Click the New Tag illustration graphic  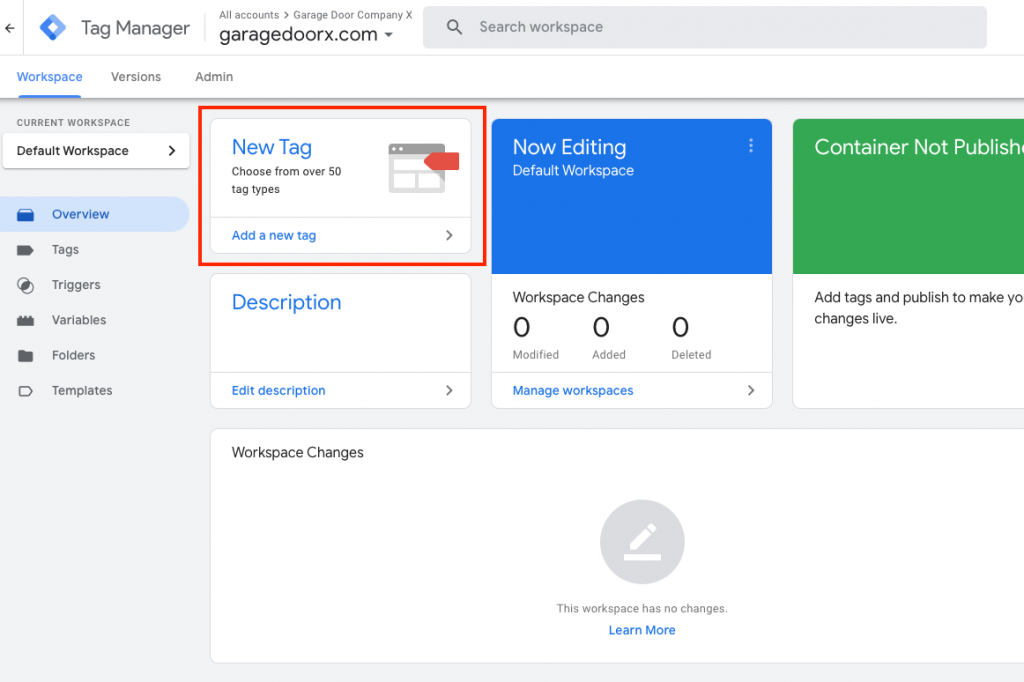(423, 168)
